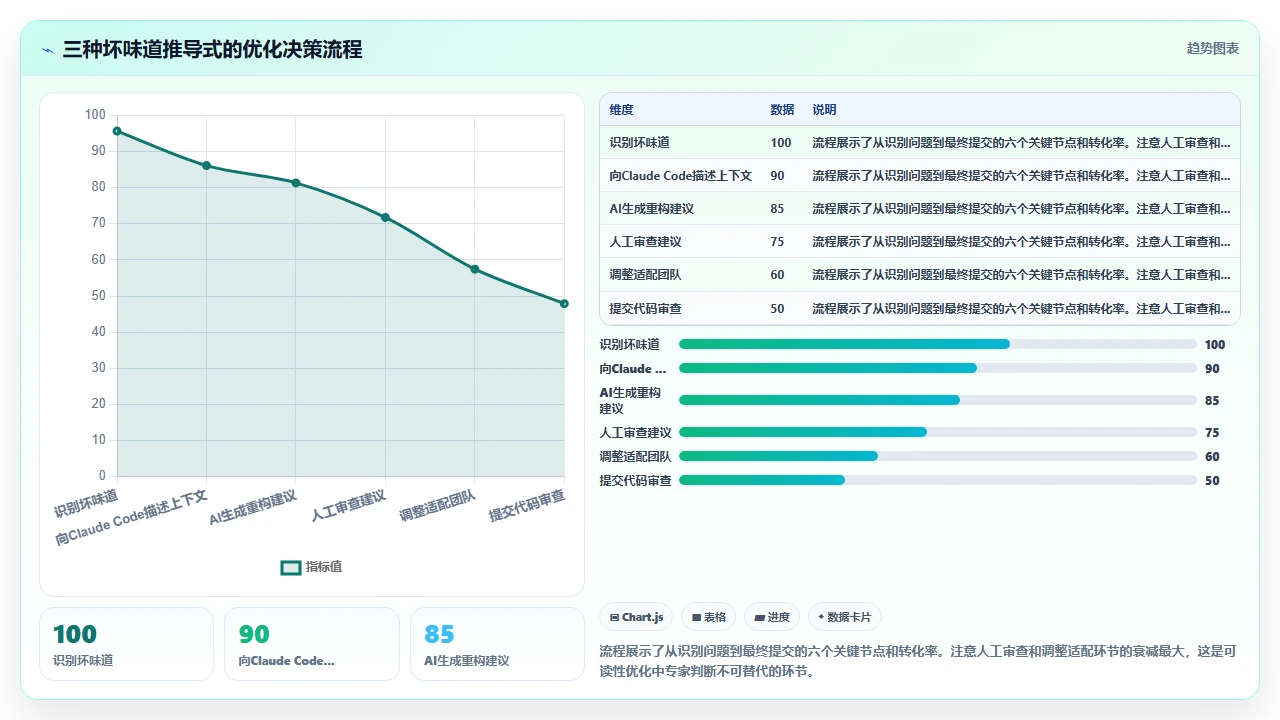Select the 进度 tag chip
Image resolution: width=1280 pixels, height=720 pixels.
point(773,617)
